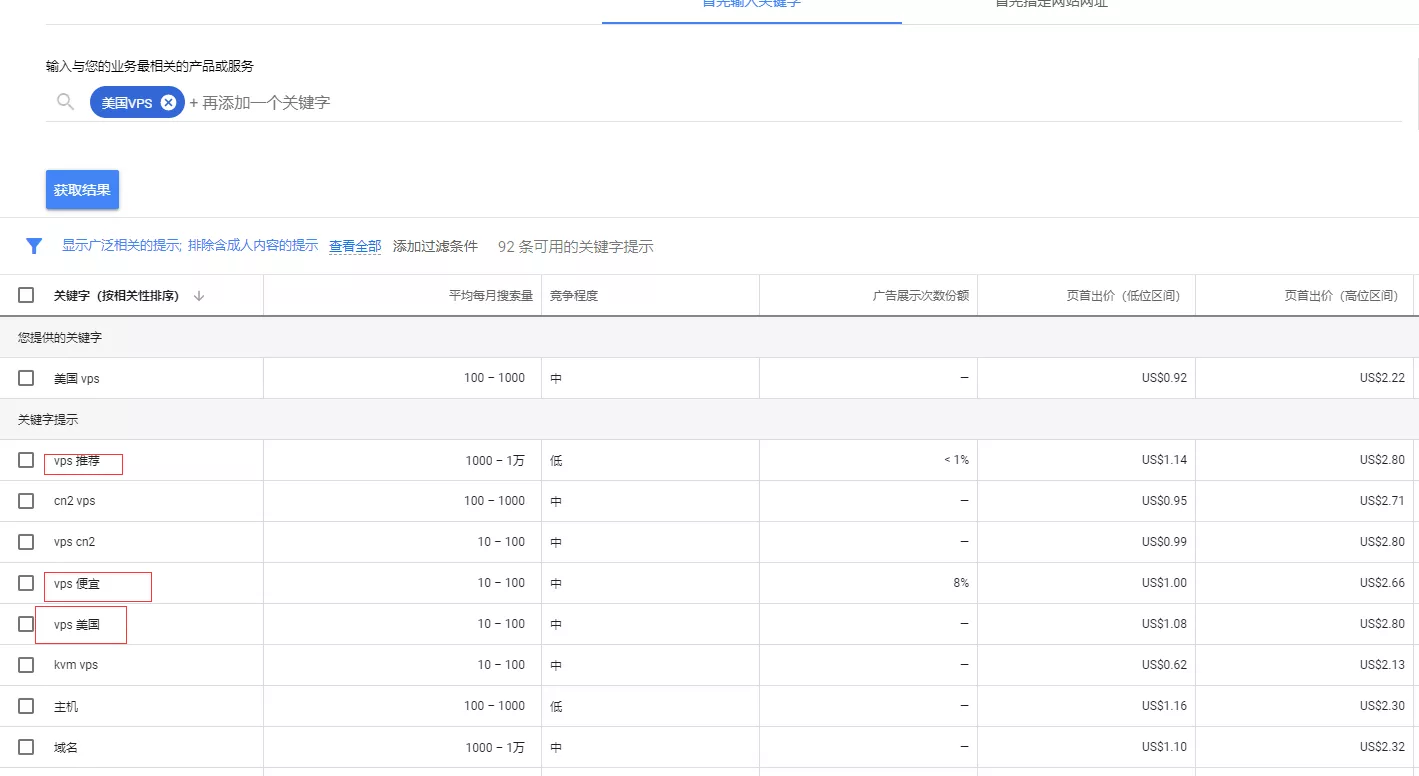Click the < 1% impression share value

pyautogui.click(x=956, y=460)
